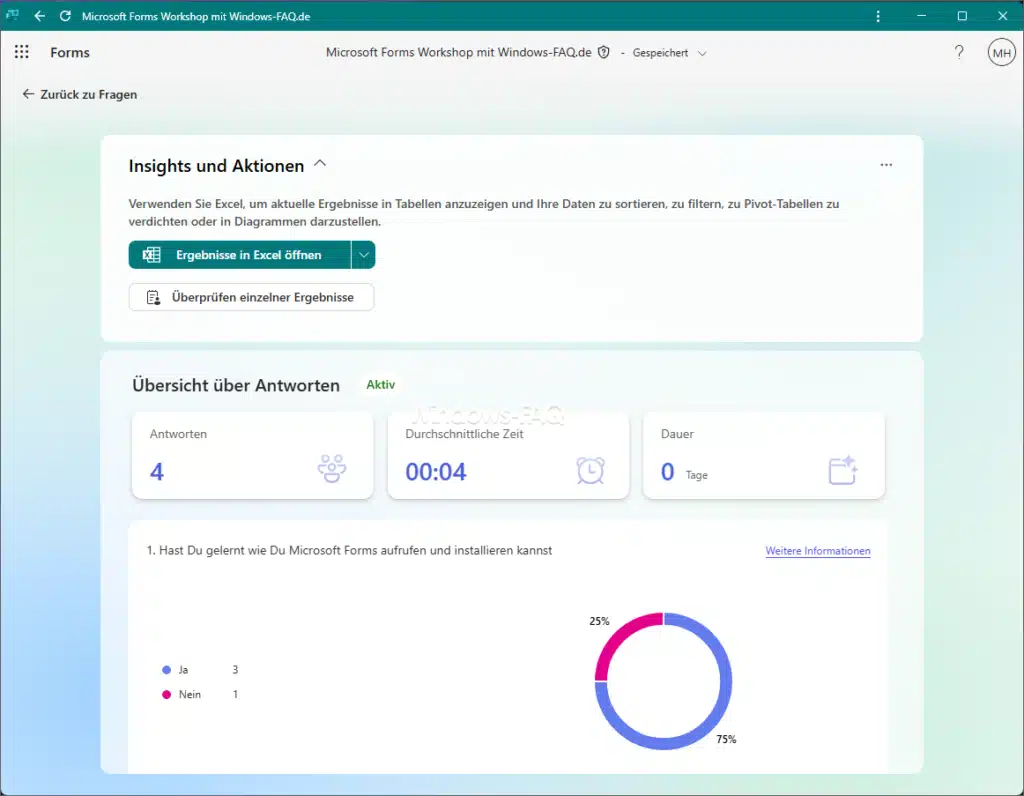Screen dimensions: 1024x796
Task: Collapse the Insights und Aktionen section
Action: coord(320,164)
